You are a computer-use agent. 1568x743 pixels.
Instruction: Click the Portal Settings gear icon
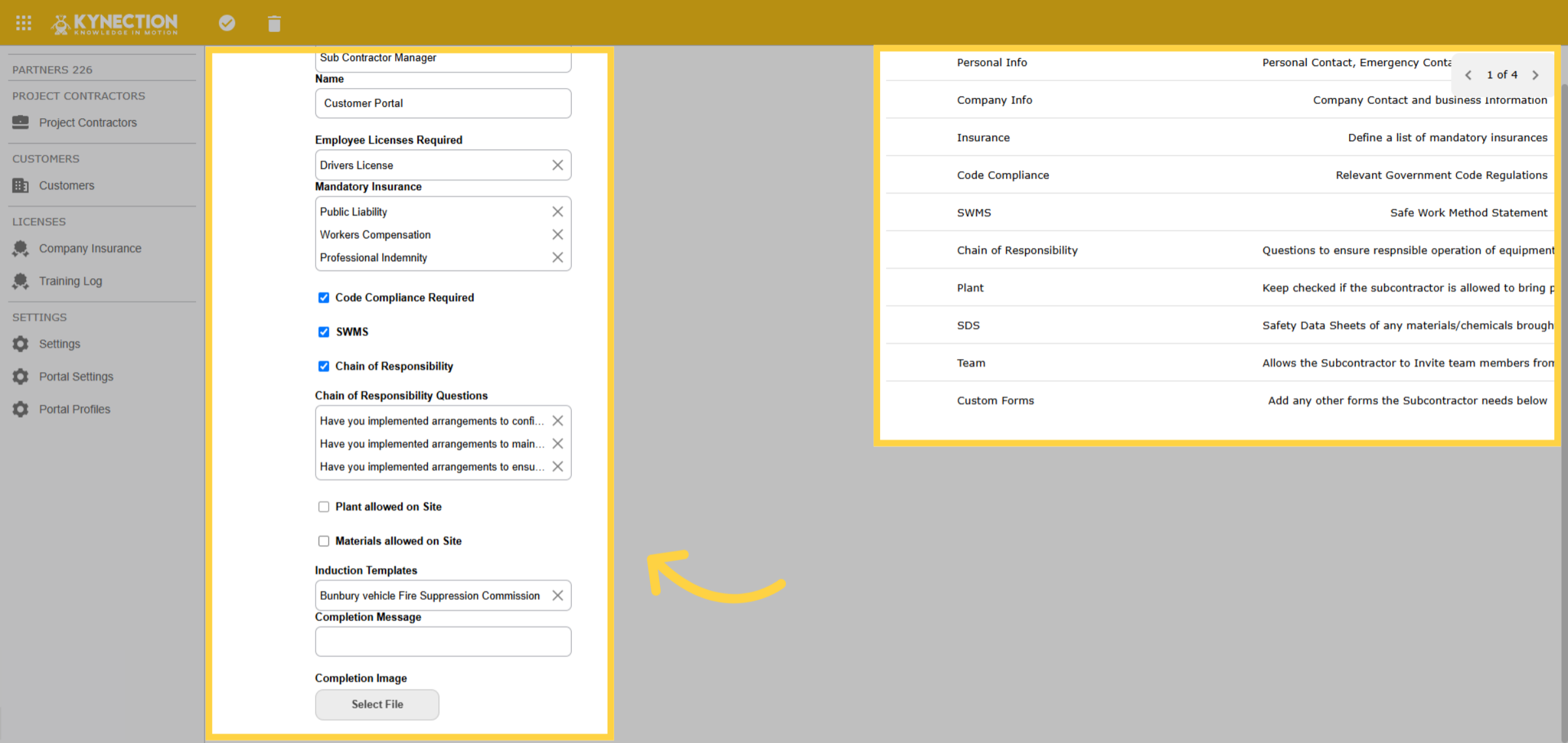coord(21,376)
